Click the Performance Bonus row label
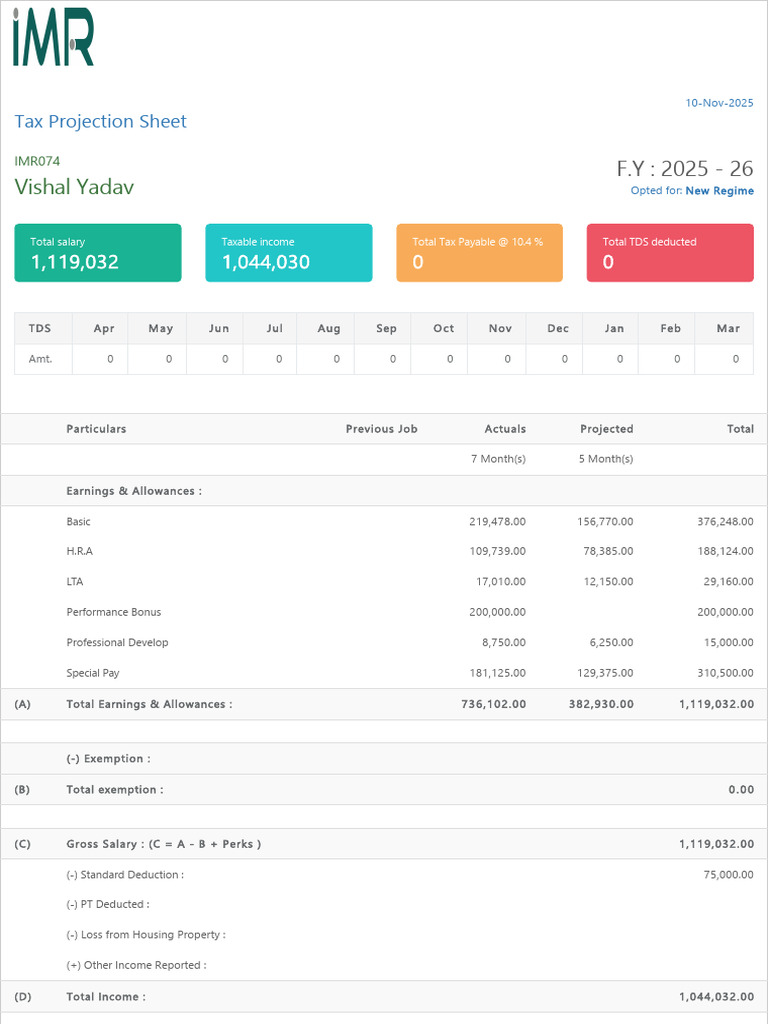768x1024 pixels. pos(114,612)
